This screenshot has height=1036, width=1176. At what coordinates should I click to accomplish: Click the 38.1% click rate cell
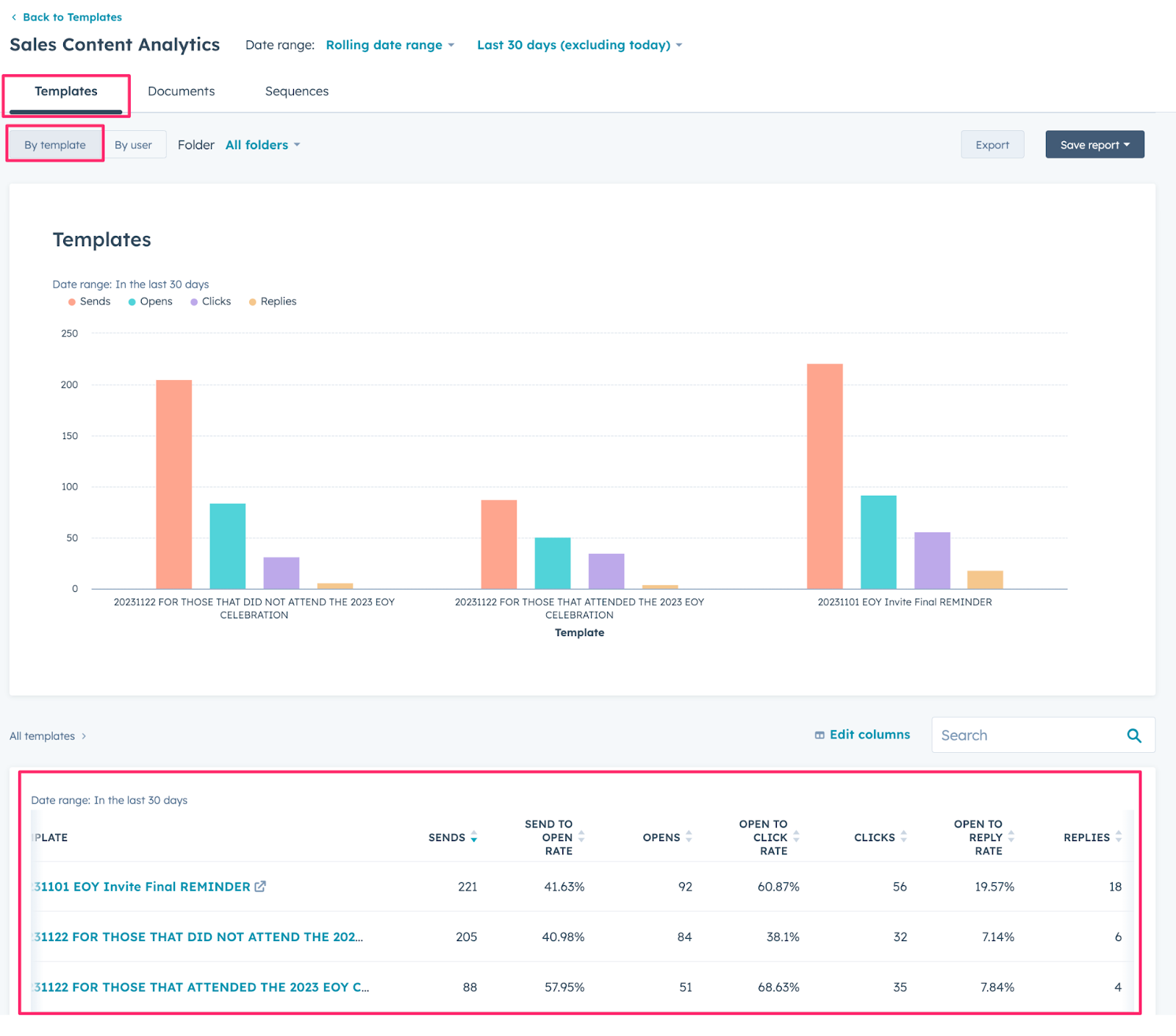click(783, 937)
